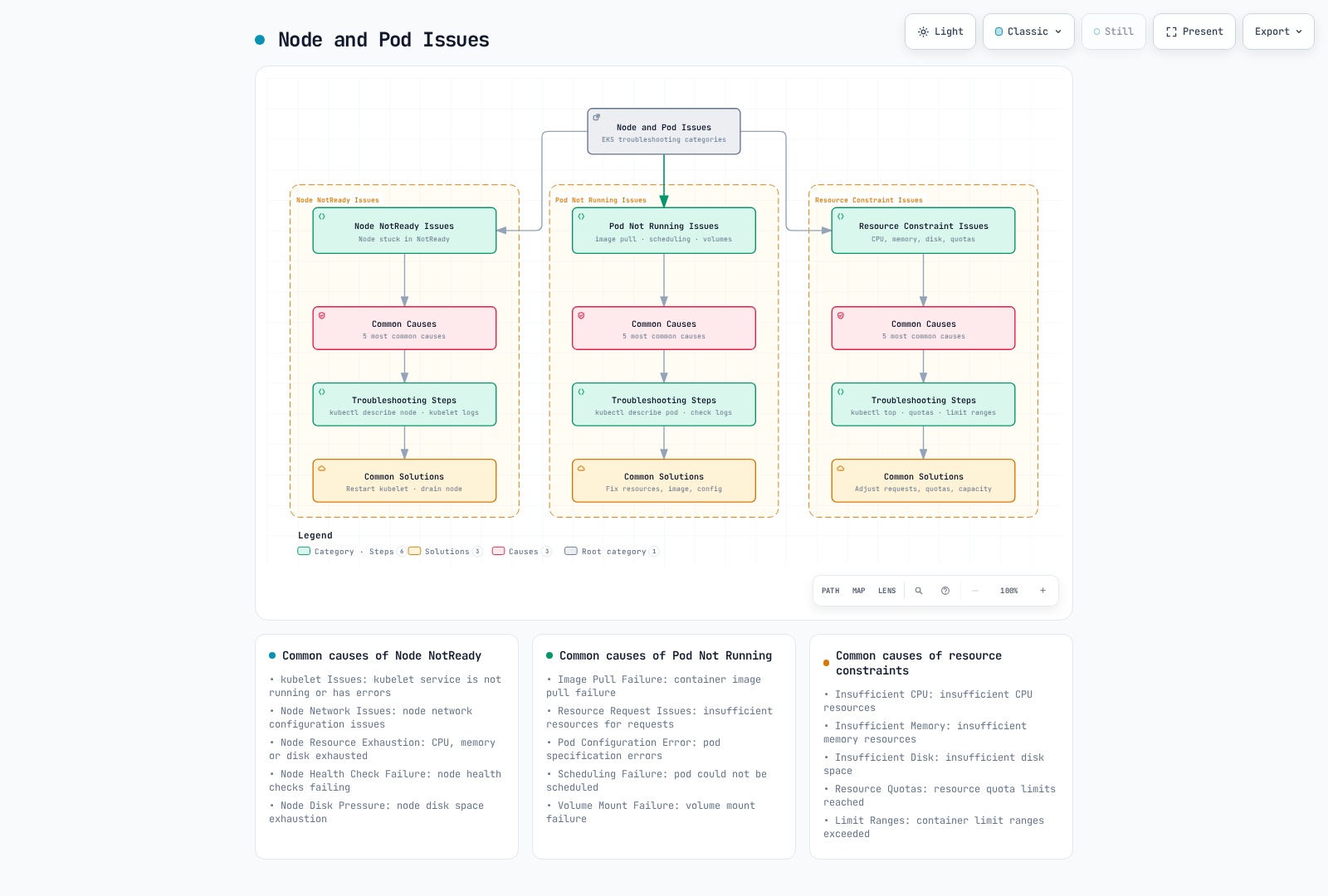Click the shield icon on Common Causes under Pod Not Running
Viewport: 1328px width, 896px height.
coord(581,315)
